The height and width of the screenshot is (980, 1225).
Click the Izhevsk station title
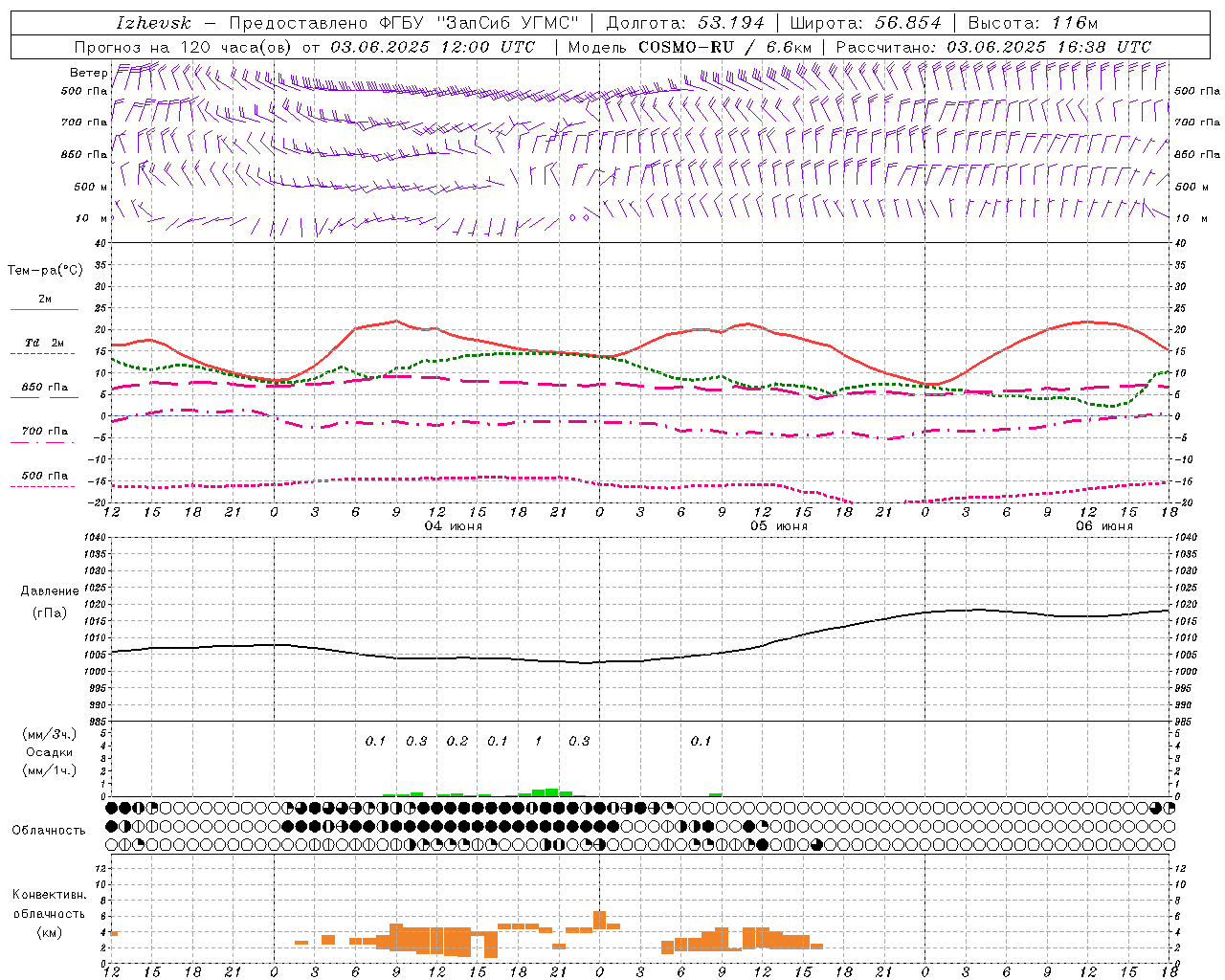tap(153, 23)
